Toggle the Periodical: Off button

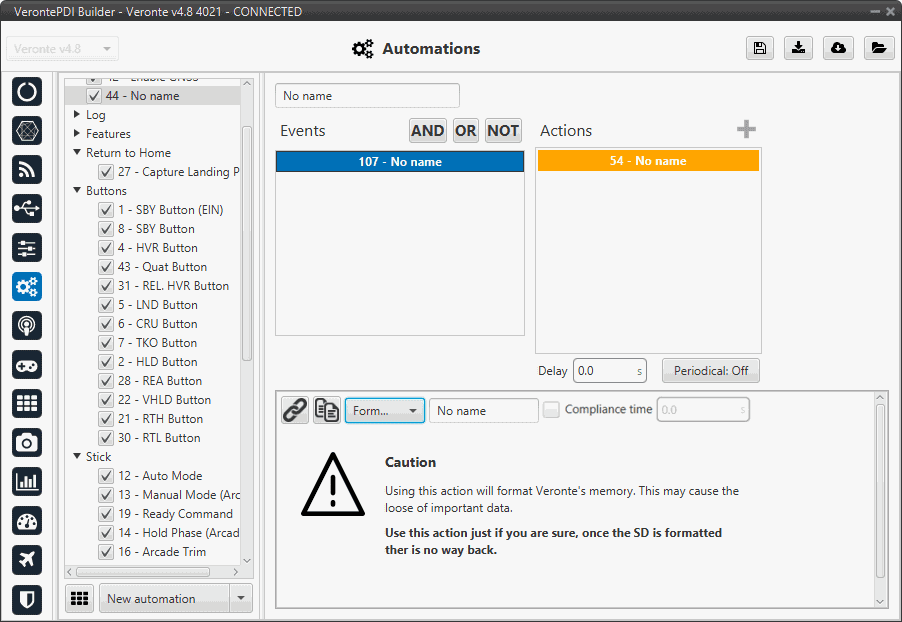click(710, 370)
